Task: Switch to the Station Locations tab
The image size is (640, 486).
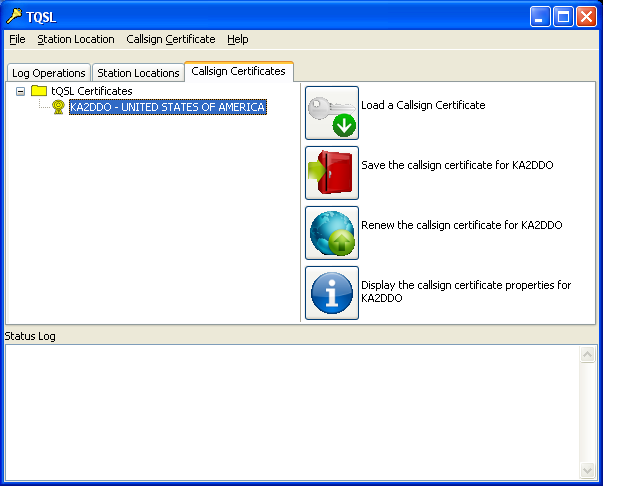Action: (x=138, y=73)
